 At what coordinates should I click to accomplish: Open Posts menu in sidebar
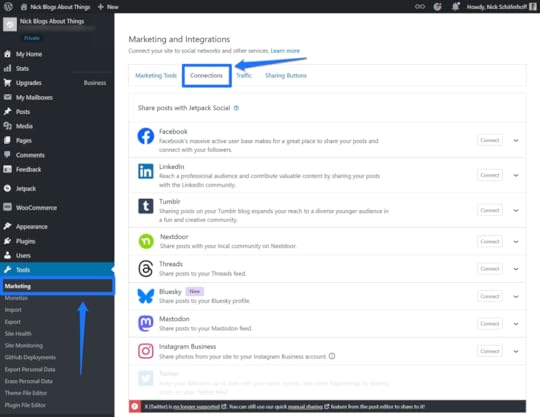pyautogui.click(x=57, y=112)
